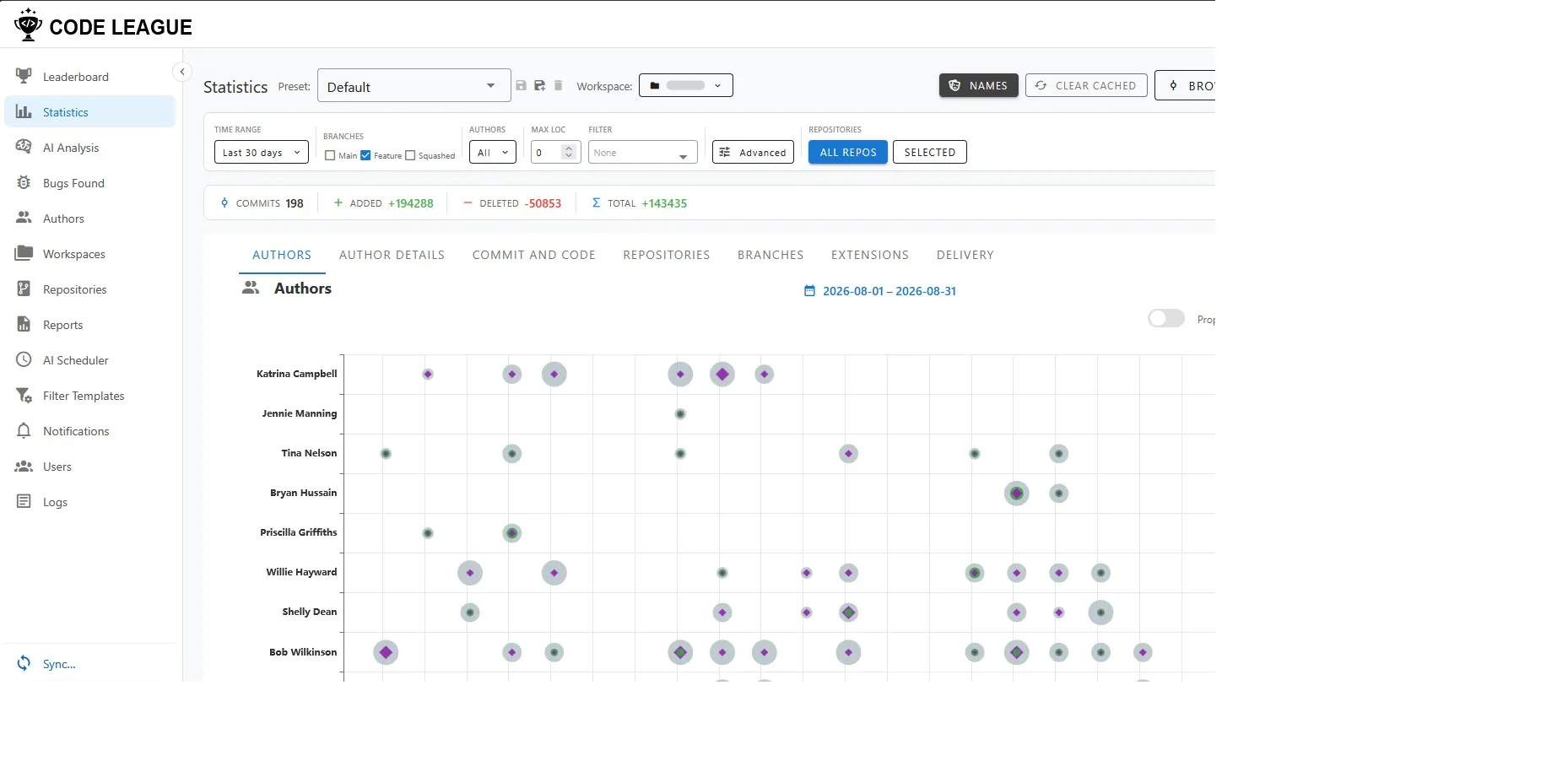Switch to the Commit and Code tab

tap(533, 255)
